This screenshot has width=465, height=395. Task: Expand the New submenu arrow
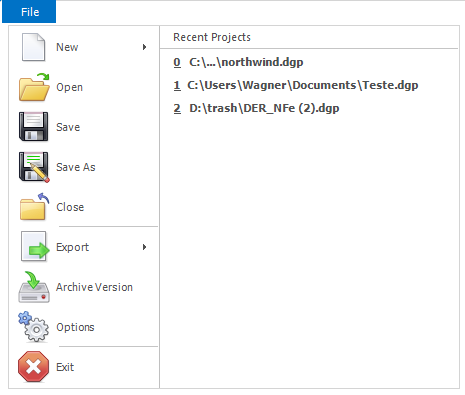point(144,47)
